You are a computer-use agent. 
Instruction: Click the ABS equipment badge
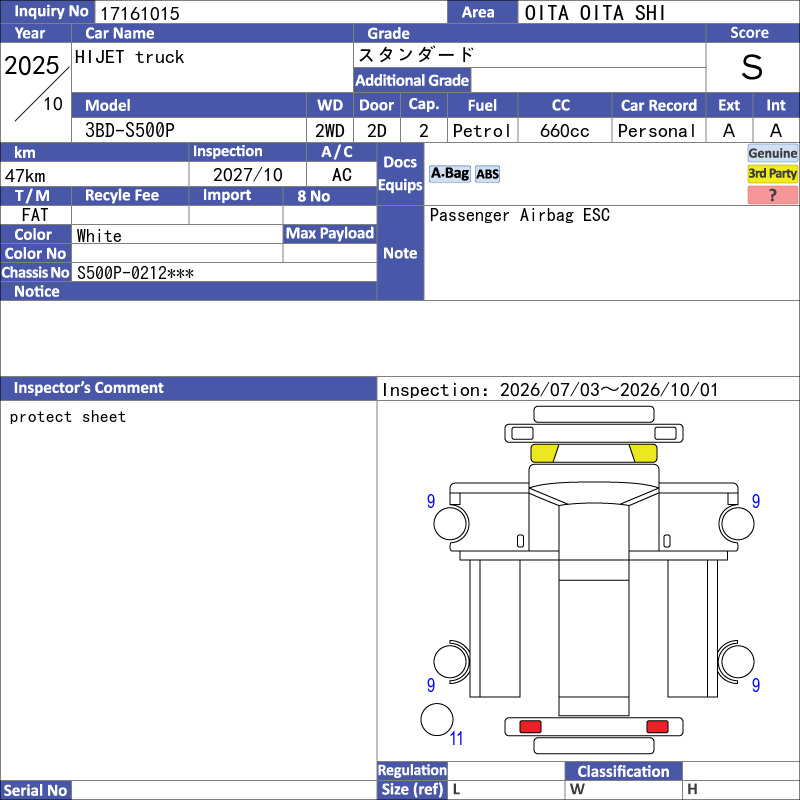click(487, 174)
